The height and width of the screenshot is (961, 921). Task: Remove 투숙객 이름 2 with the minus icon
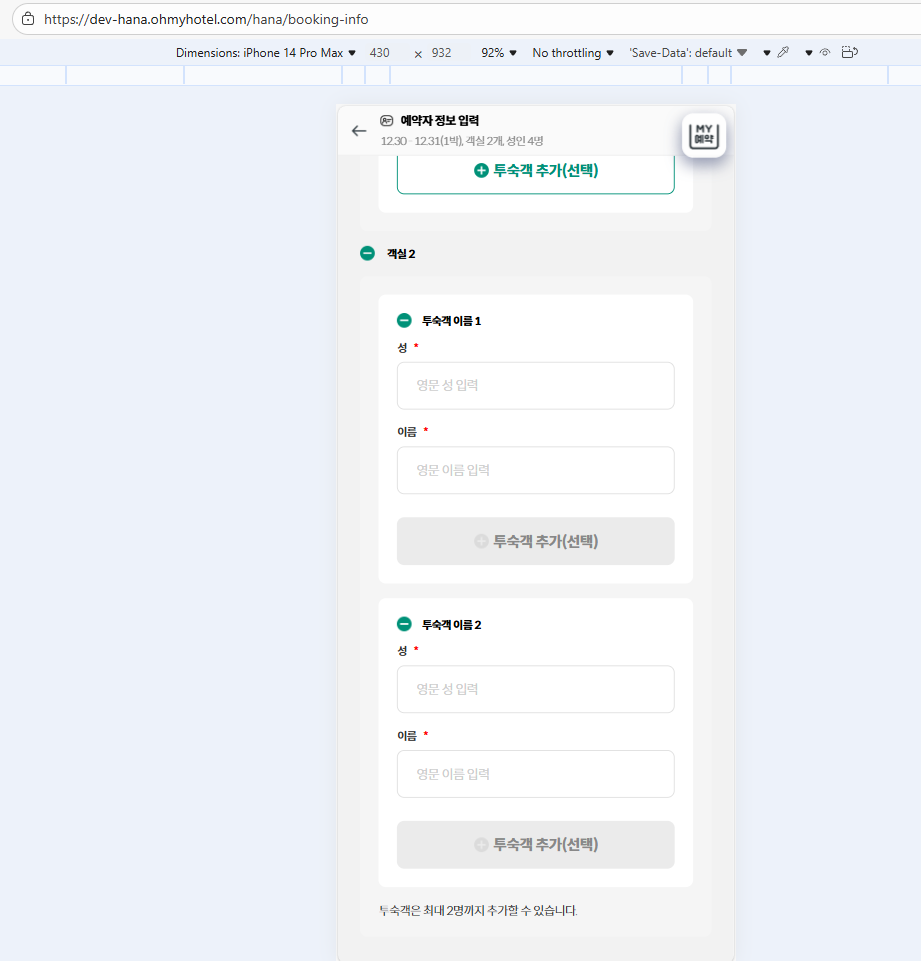coord(404,624)
